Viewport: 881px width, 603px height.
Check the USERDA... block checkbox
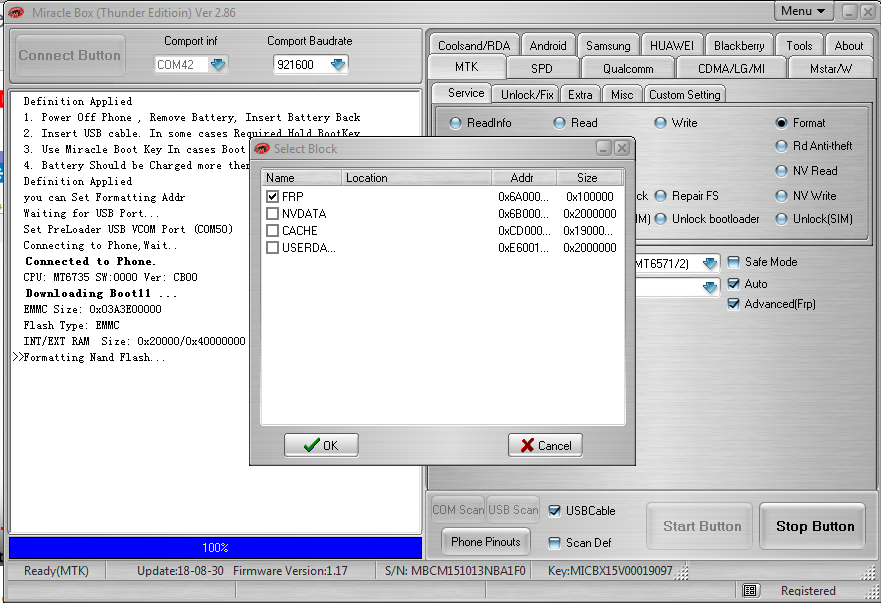(x=273, y=247)
